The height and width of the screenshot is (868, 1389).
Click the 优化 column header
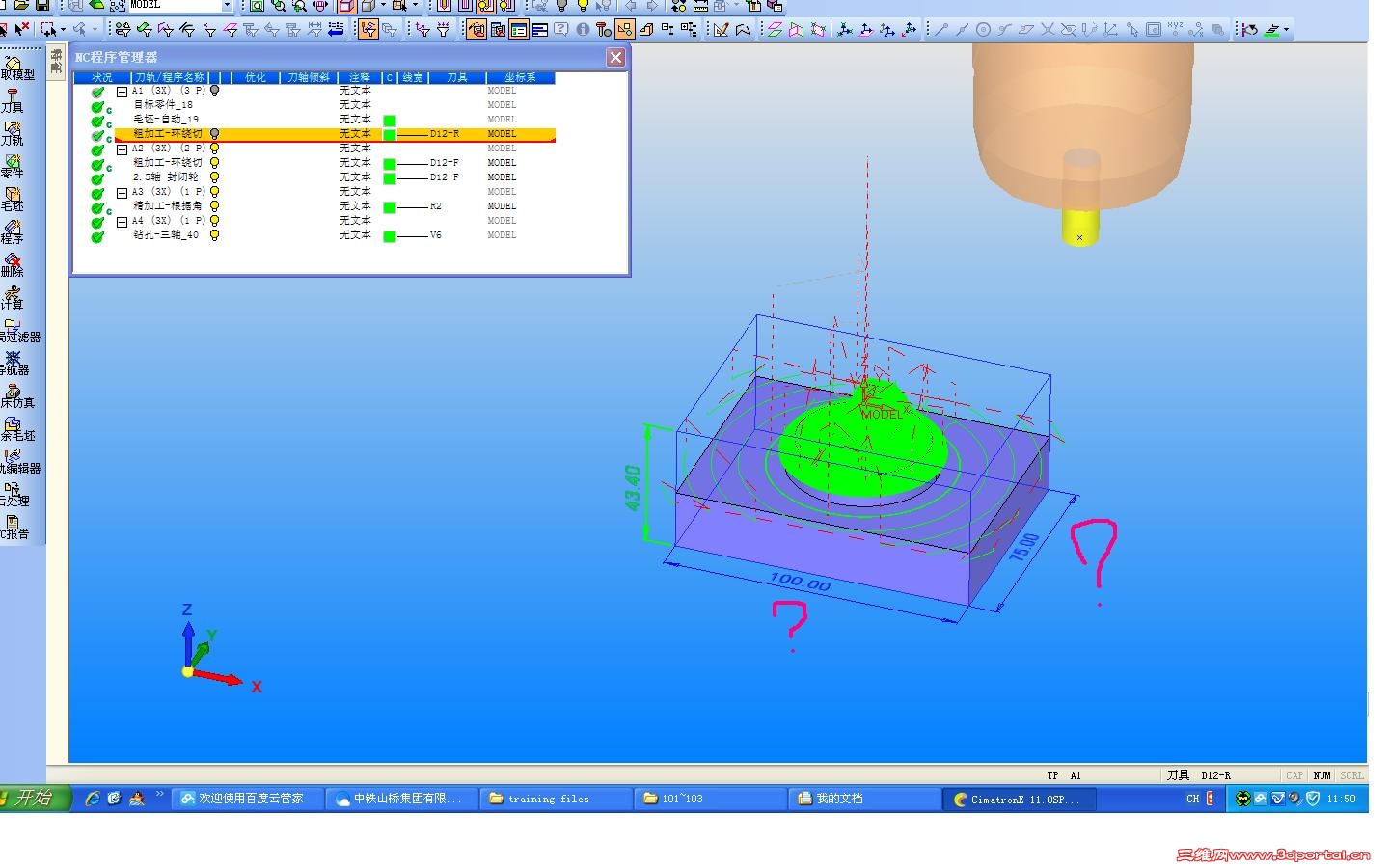point(256,77)
